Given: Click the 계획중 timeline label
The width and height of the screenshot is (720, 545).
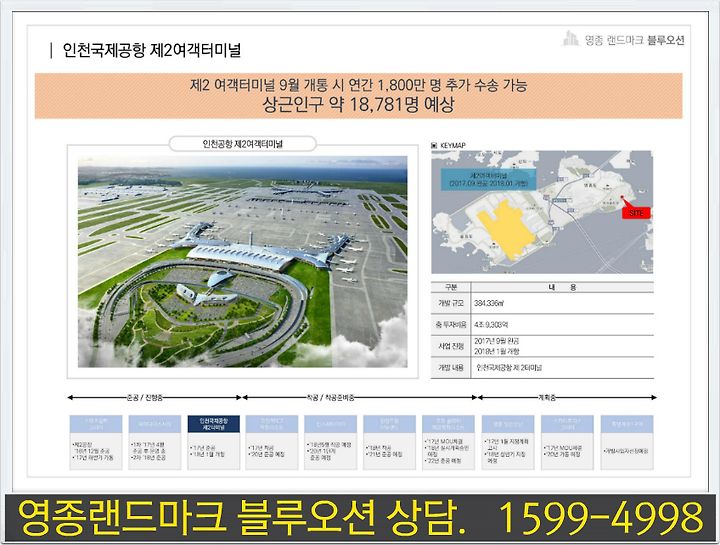Looking at the screenshot, I should pyautogui.click(x=547, y=398).
